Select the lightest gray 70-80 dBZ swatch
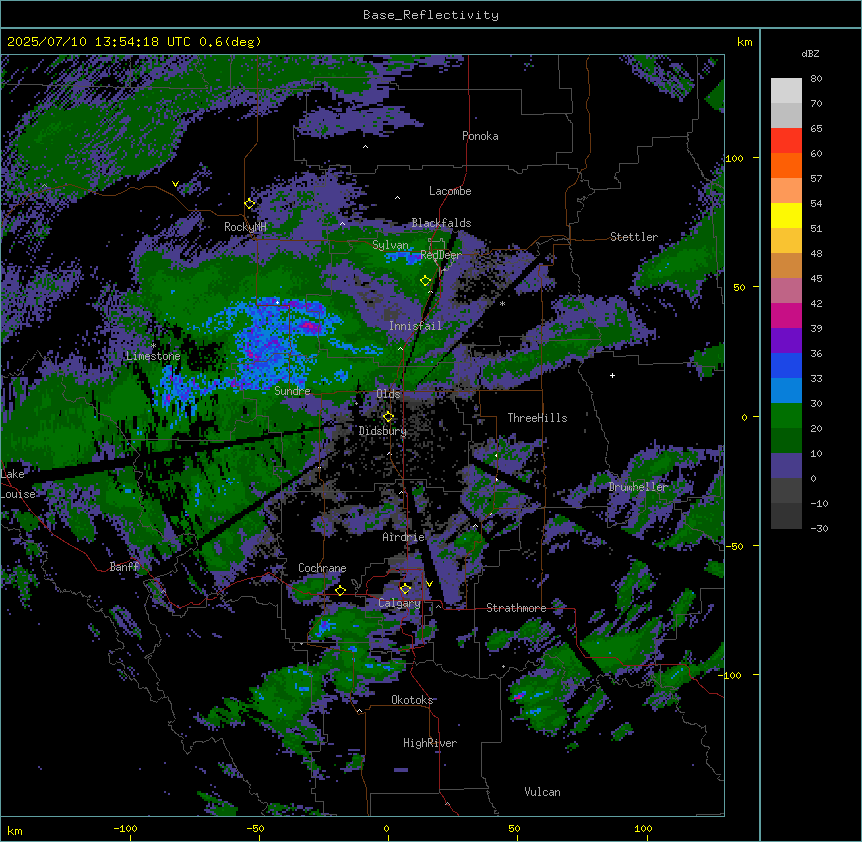Image resolution: width=862 pixels, height=842 pixels. (x=786, y=91)
